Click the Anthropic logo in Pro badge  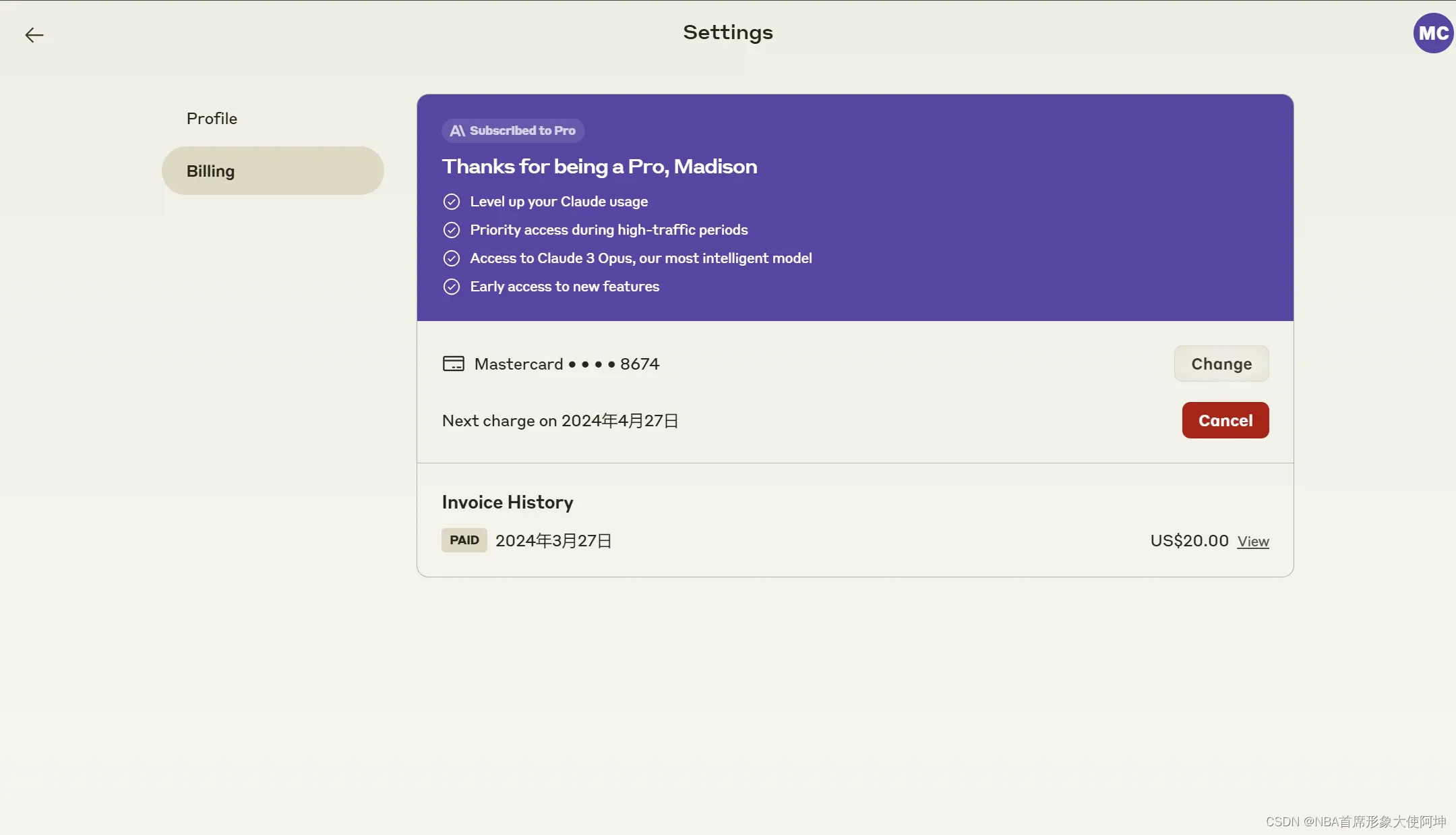(x=457, y=131)
